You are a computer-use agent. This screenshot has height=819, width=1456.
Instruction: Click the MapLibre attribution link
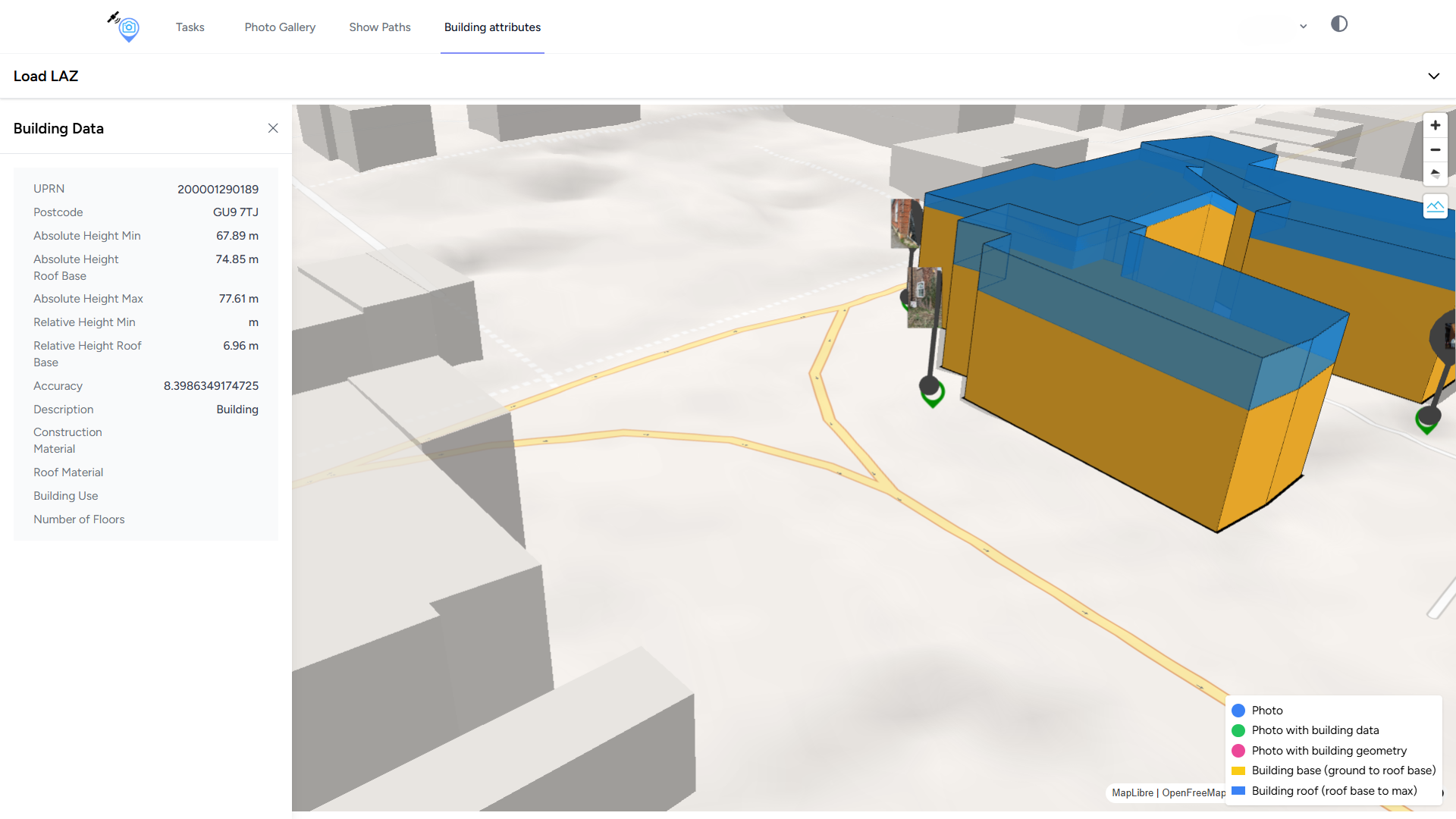pyautogui.click(x=1132, y=792)
